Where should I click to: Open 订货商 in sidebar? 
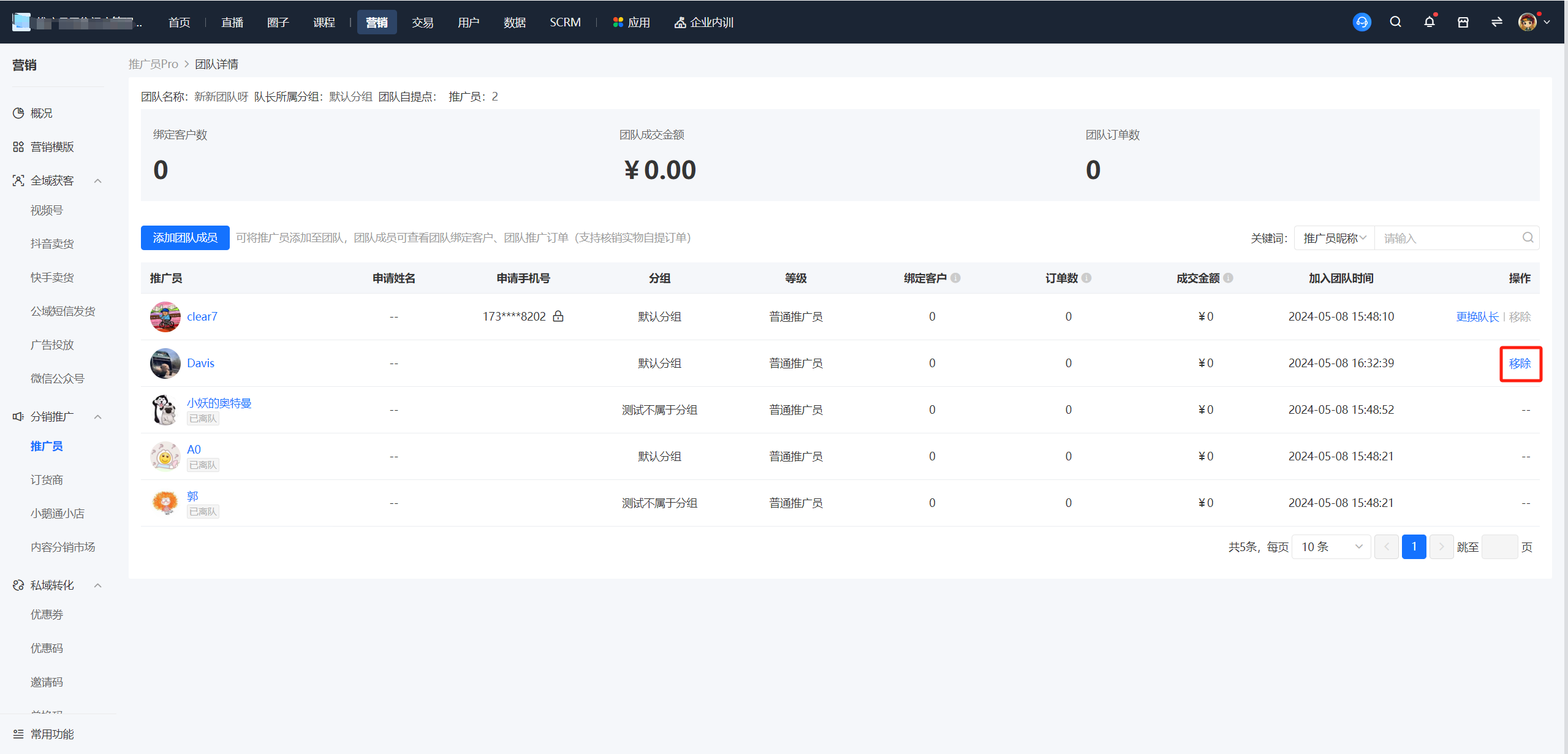(x=47, y=479)
